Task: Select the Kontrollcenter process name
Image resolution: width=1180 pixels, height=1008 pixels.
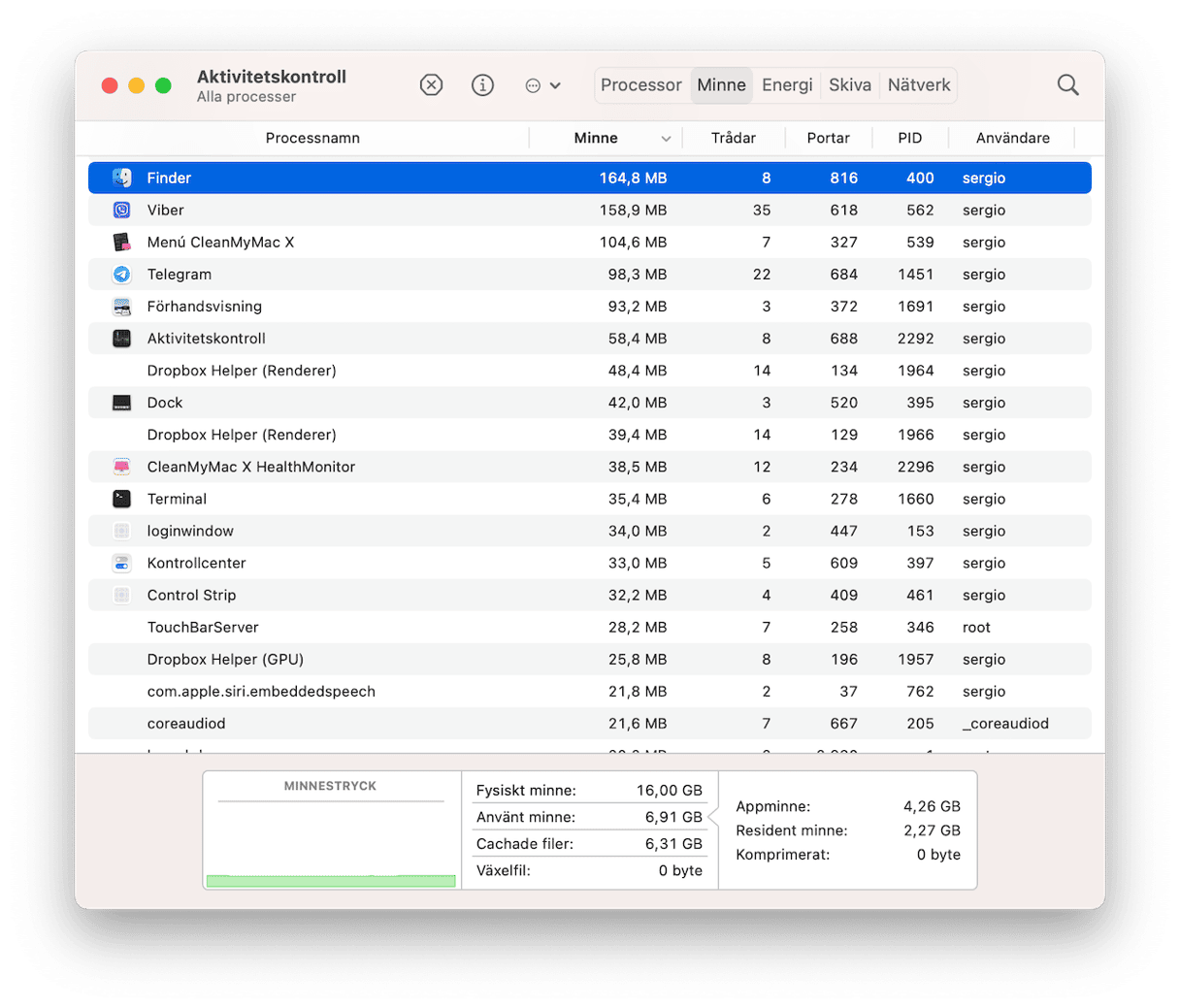Action: click(196, 562)
